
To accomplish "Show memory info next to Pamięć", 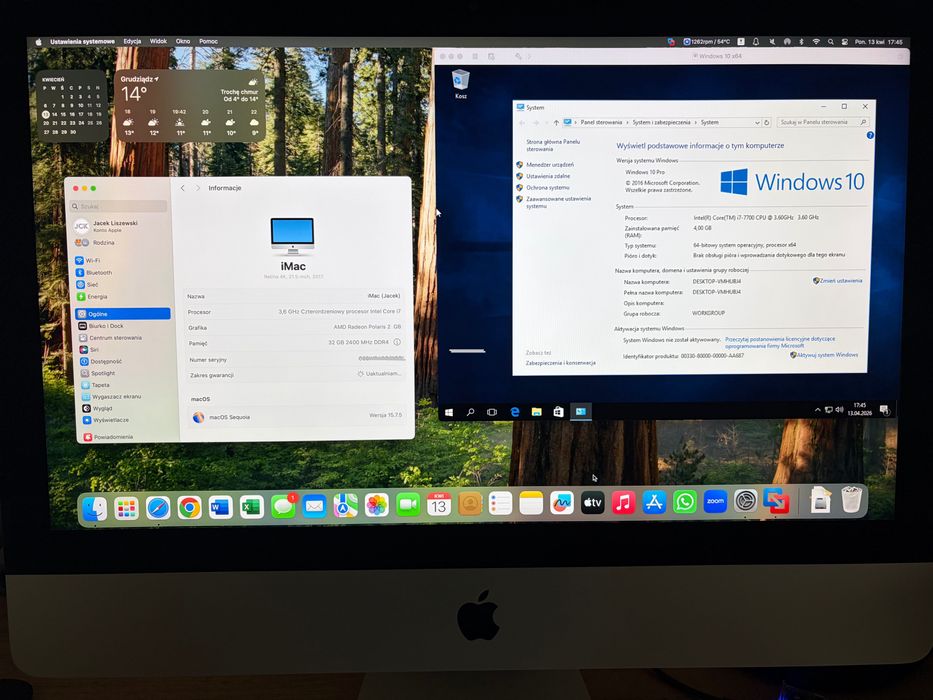I will 397,342.
